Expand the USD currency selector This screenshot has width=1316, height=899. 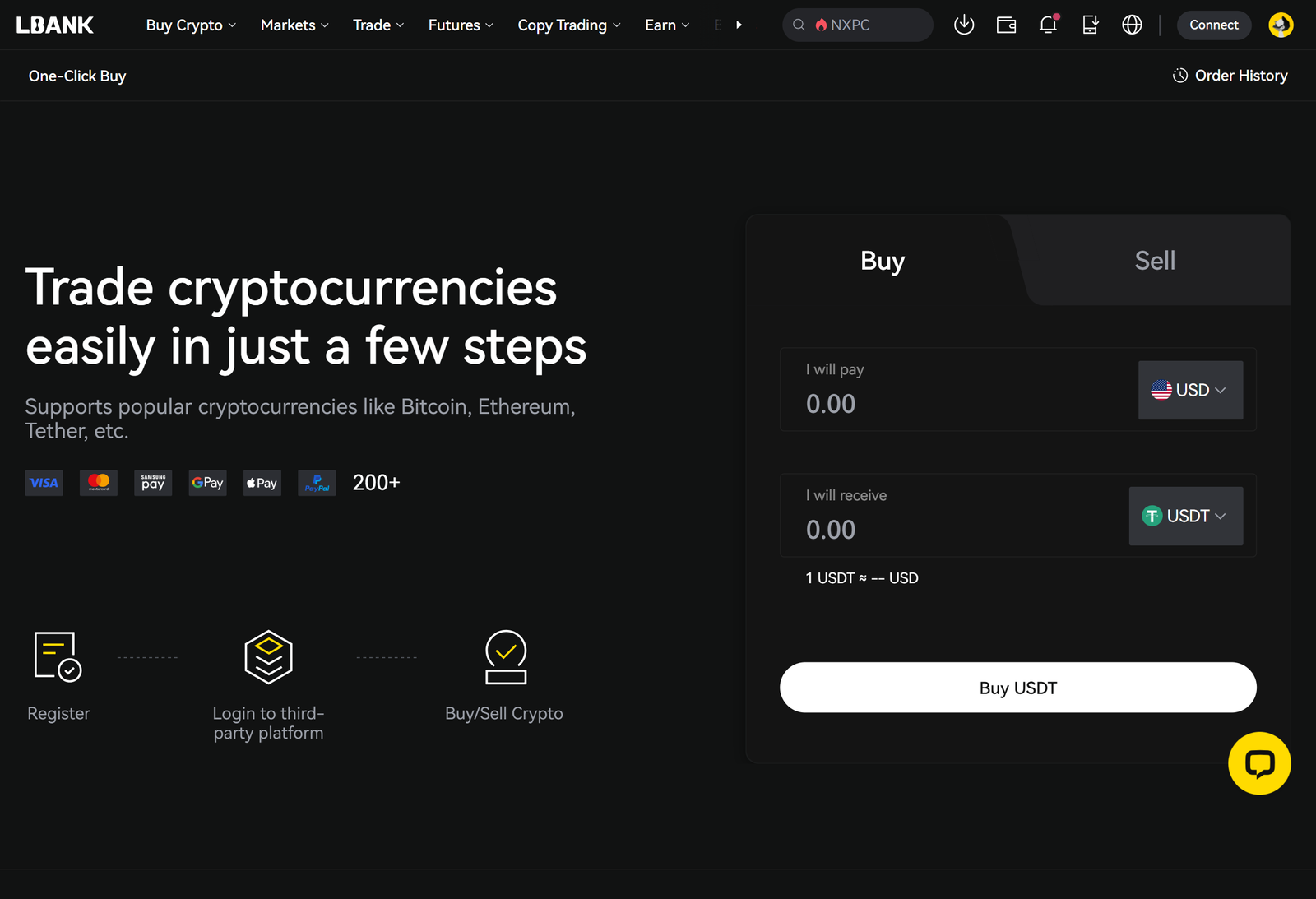pos(1189,390)
